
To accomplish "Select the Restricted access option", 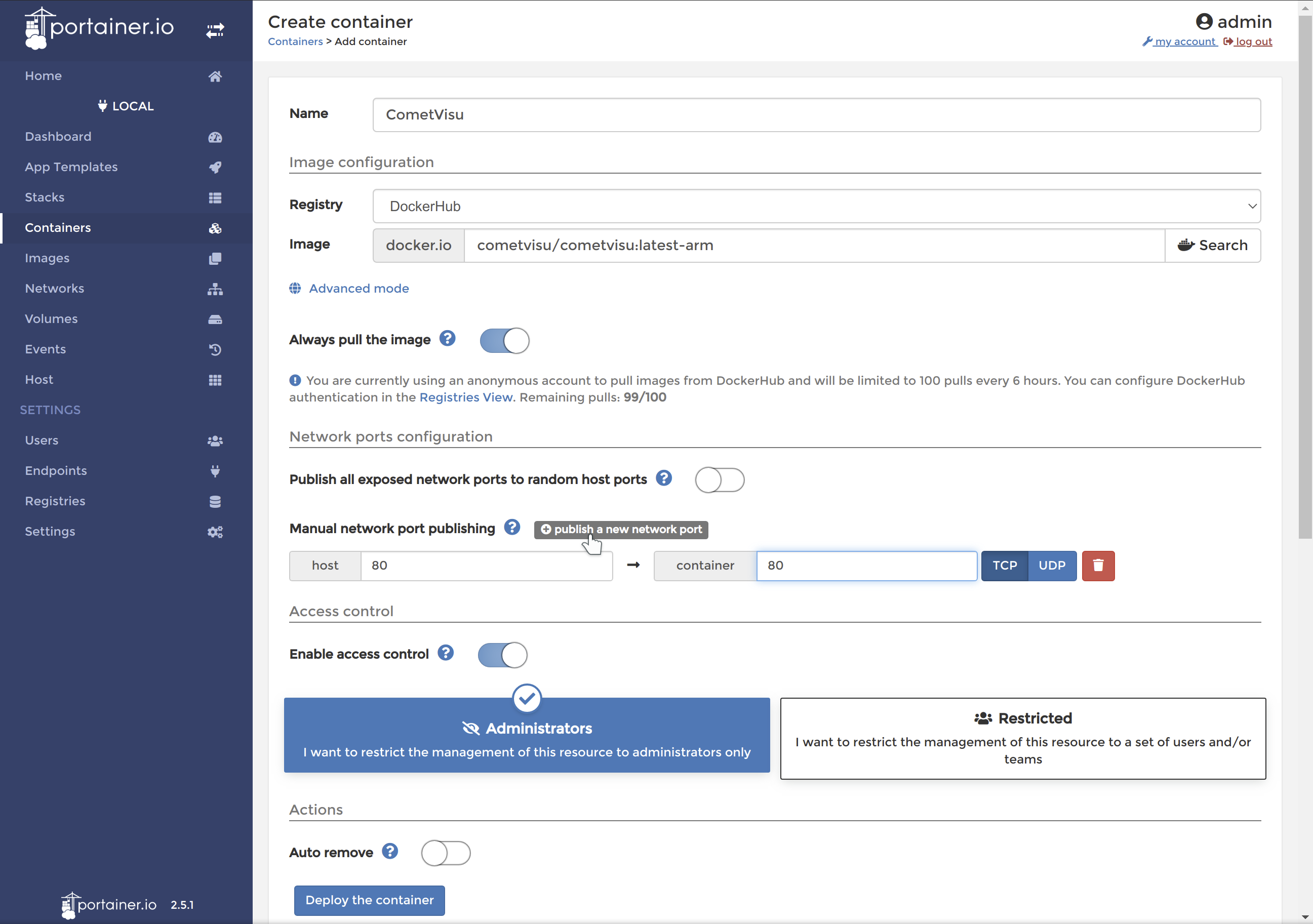I will click(x=1022, y=738).
